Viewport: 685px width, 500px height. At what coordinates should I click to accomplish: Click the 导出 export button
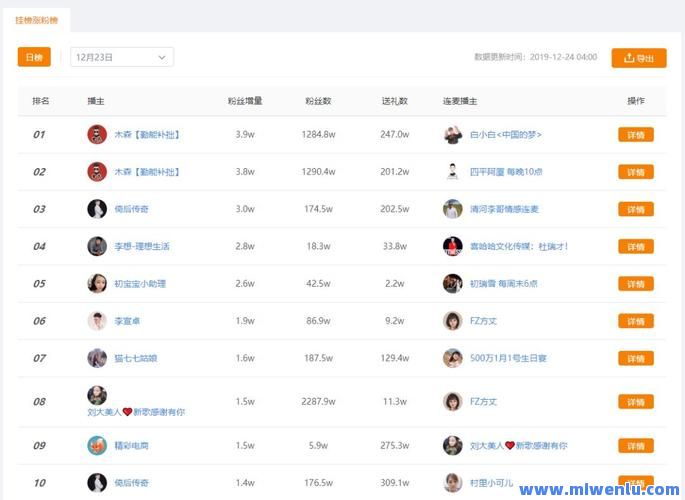point(638,58)
